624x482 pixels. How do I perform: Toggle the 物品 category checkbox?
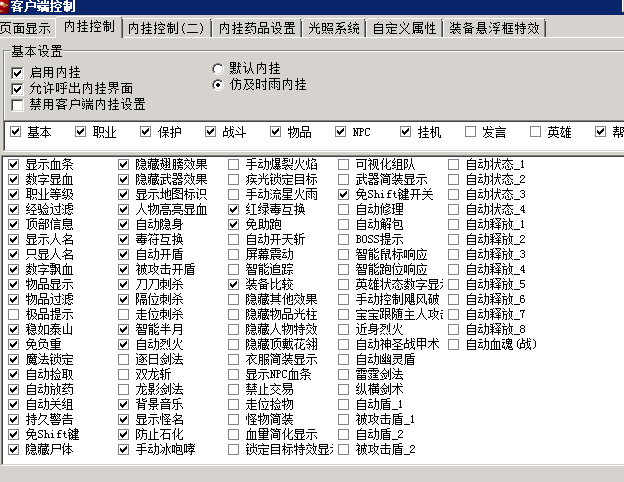pyautogui.click(x=275, y=132)
